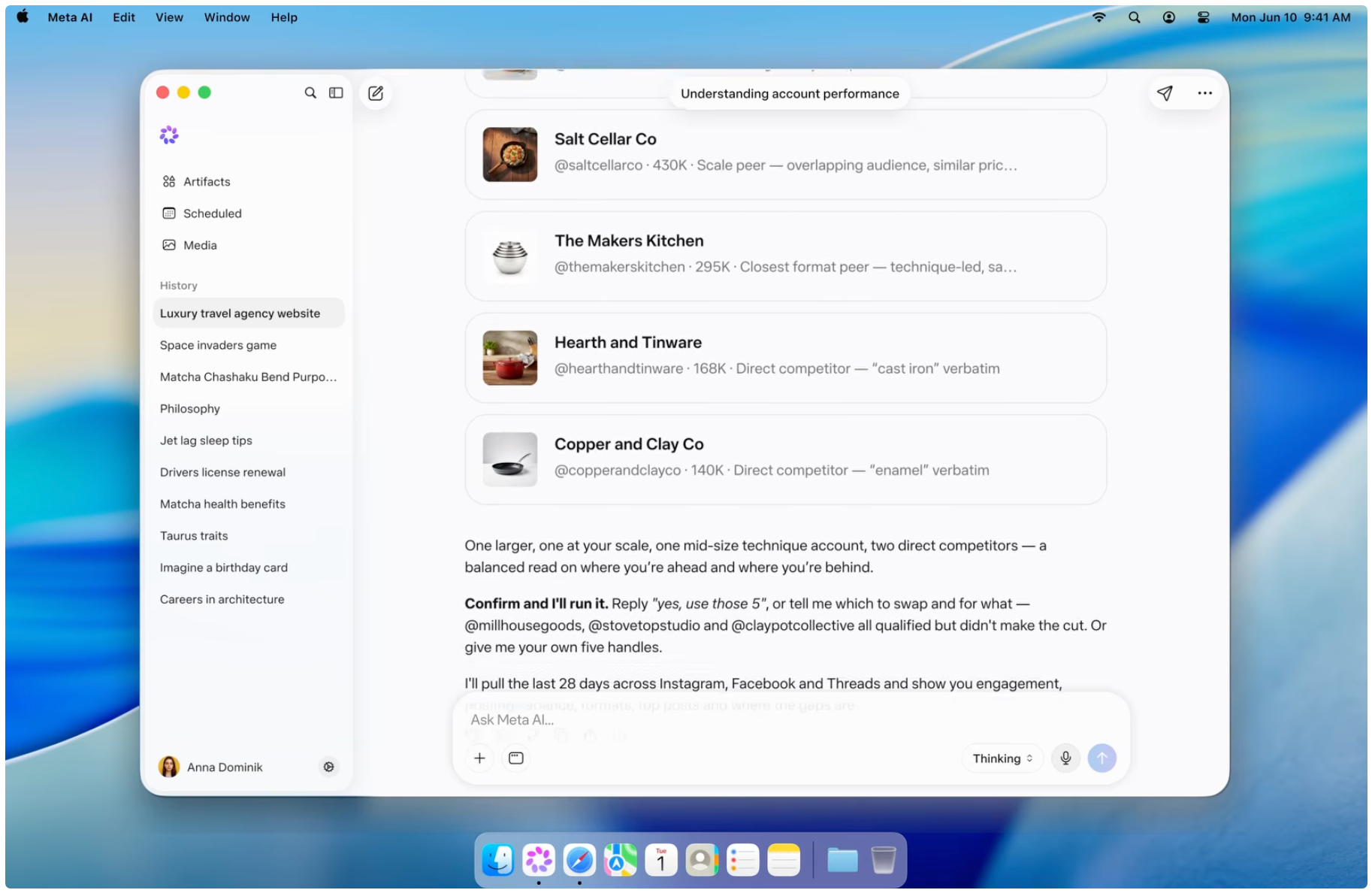Click the History section heading
1372x893 pixels.
[178, 286]
